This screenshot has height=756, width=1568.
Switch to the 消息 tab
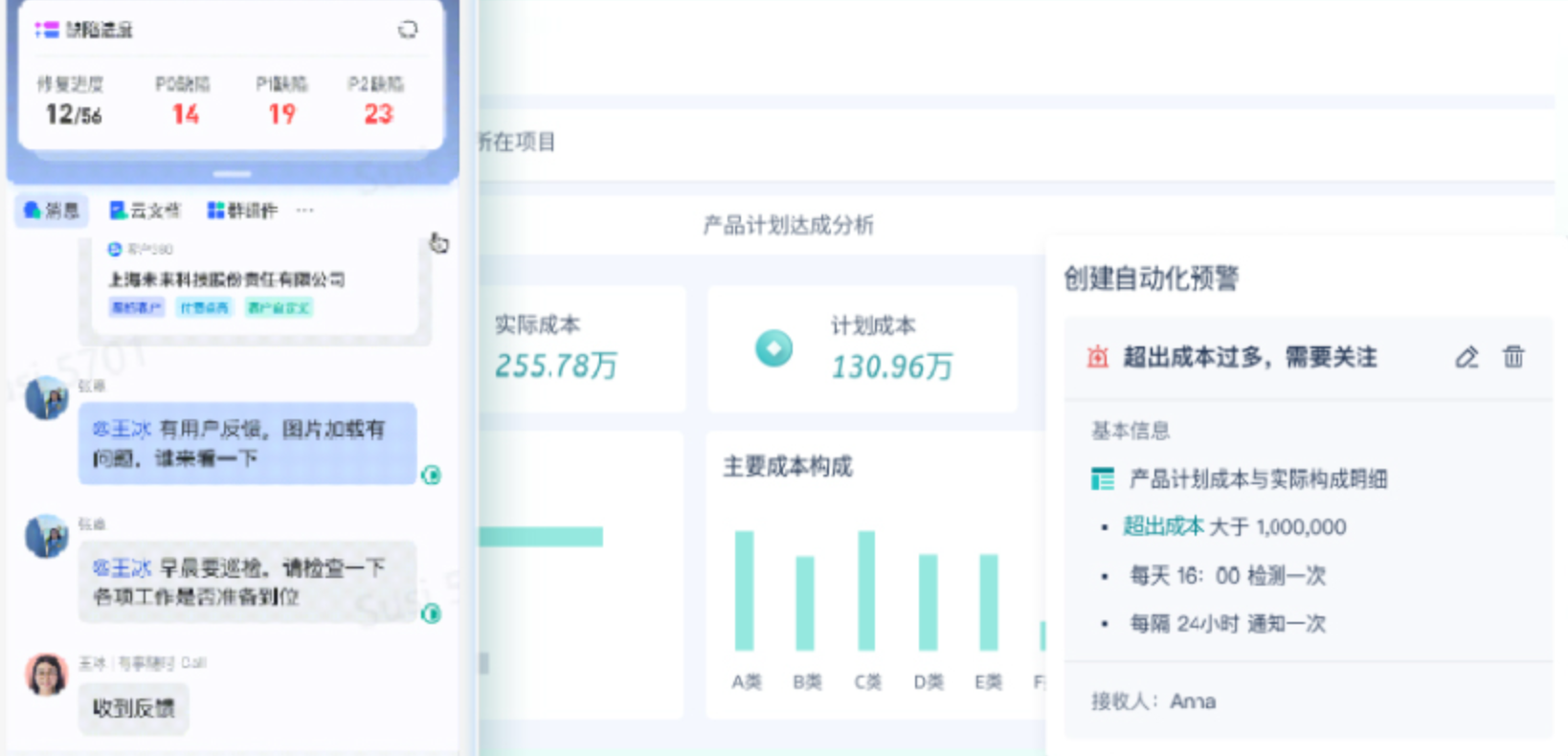point(52,210)
